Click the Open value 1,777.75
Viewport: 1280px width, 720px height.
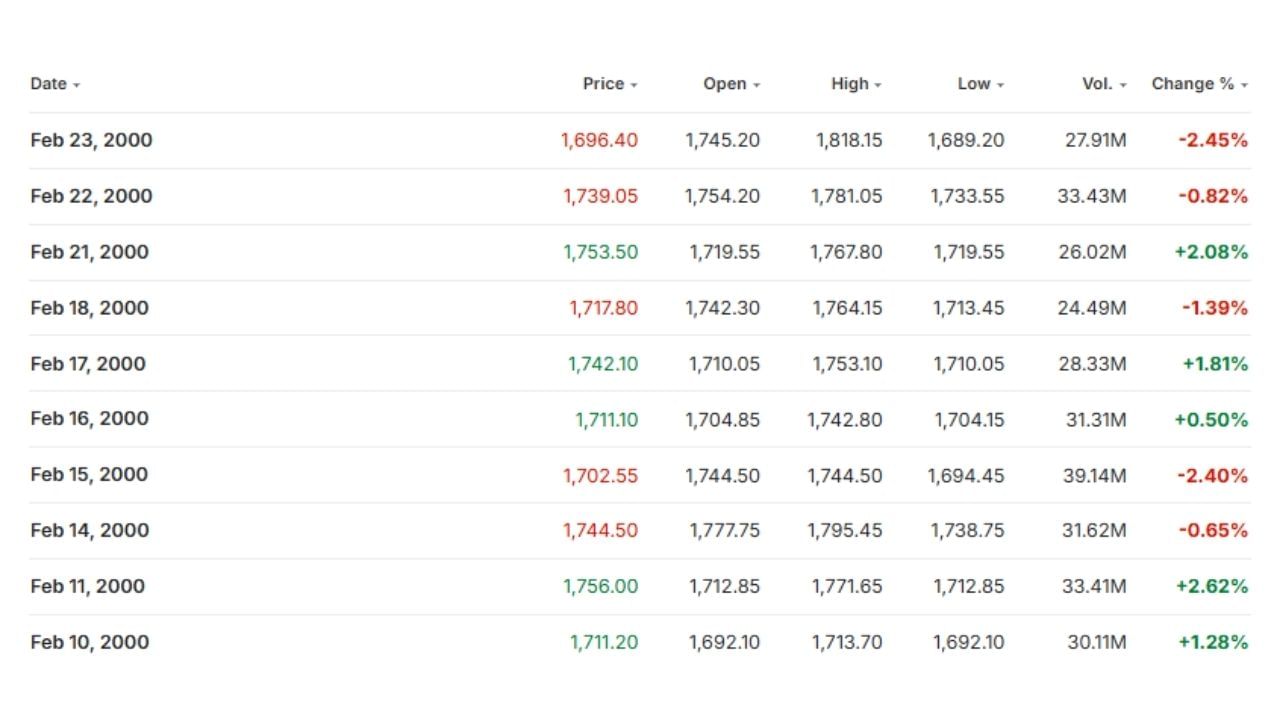pos(724,530)
